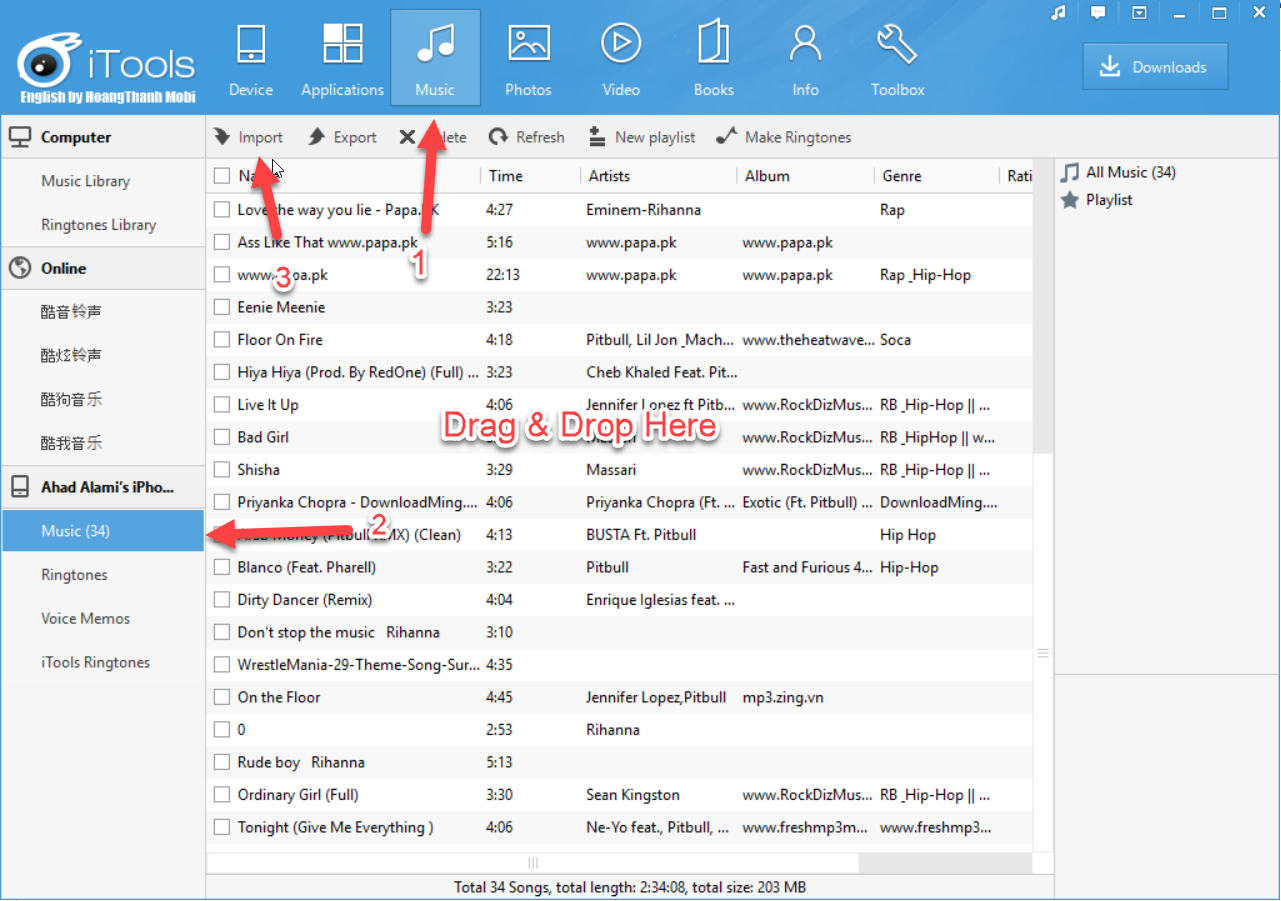Select the Bad Girl track checkbox
The width and height of the screenshot is (1281, 901).
point(221,437)
